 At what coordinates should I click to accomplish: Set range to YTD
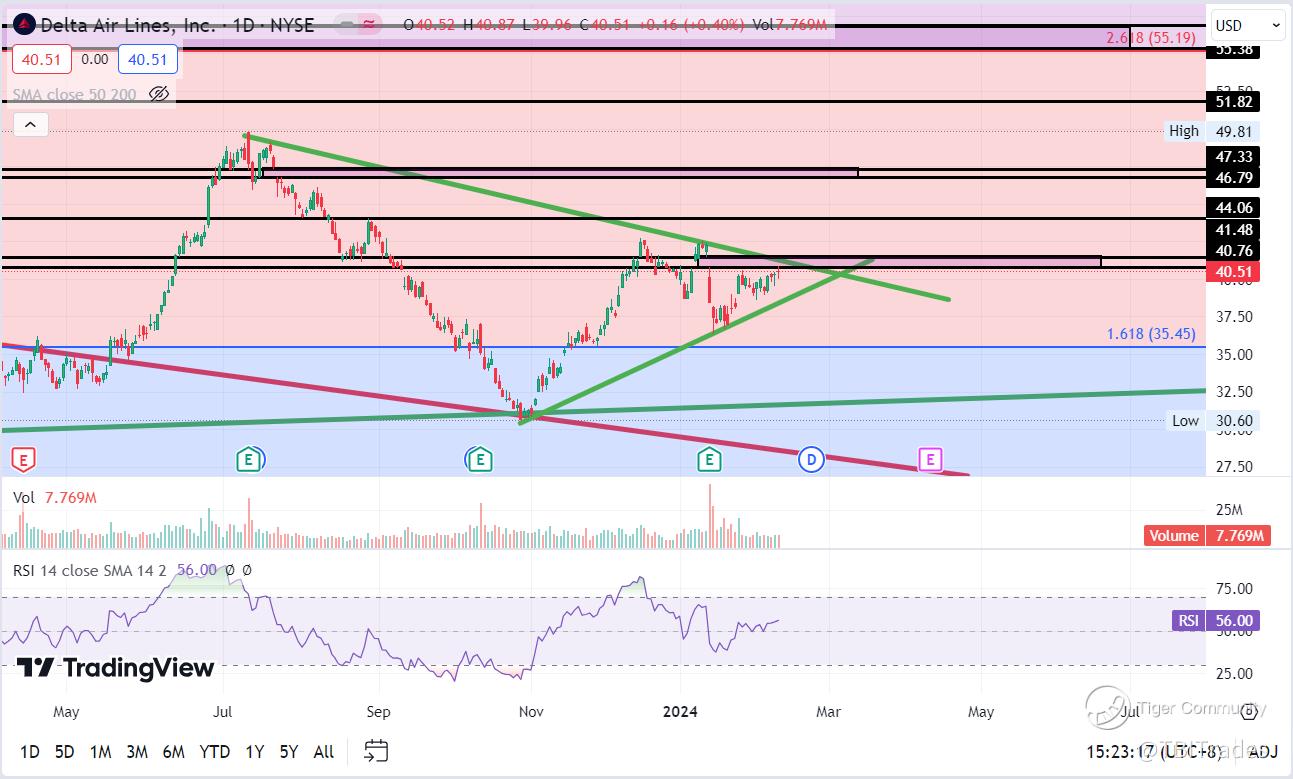point(215,751)
